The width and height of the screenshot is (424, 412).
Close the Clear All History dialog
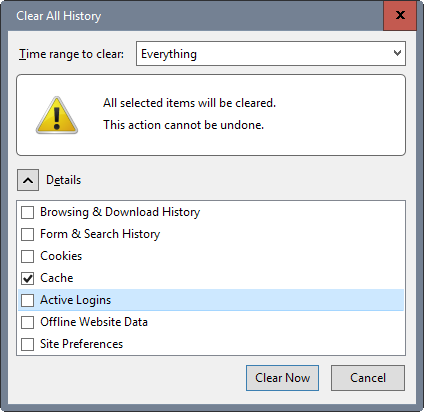[x=400, y=15]
